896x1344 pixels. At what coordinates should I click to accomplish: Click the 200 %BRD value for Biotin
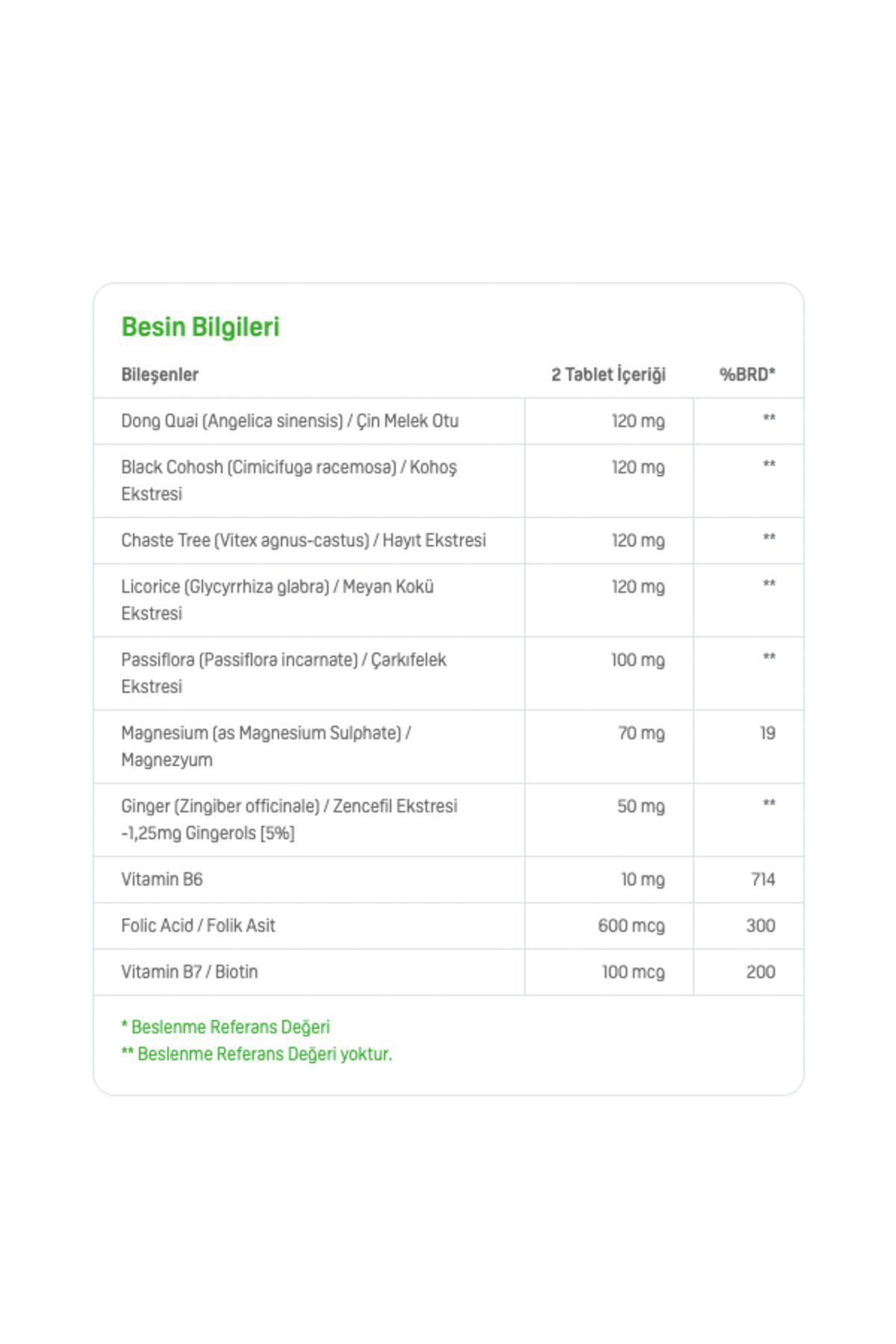click(x=760, y=972)
